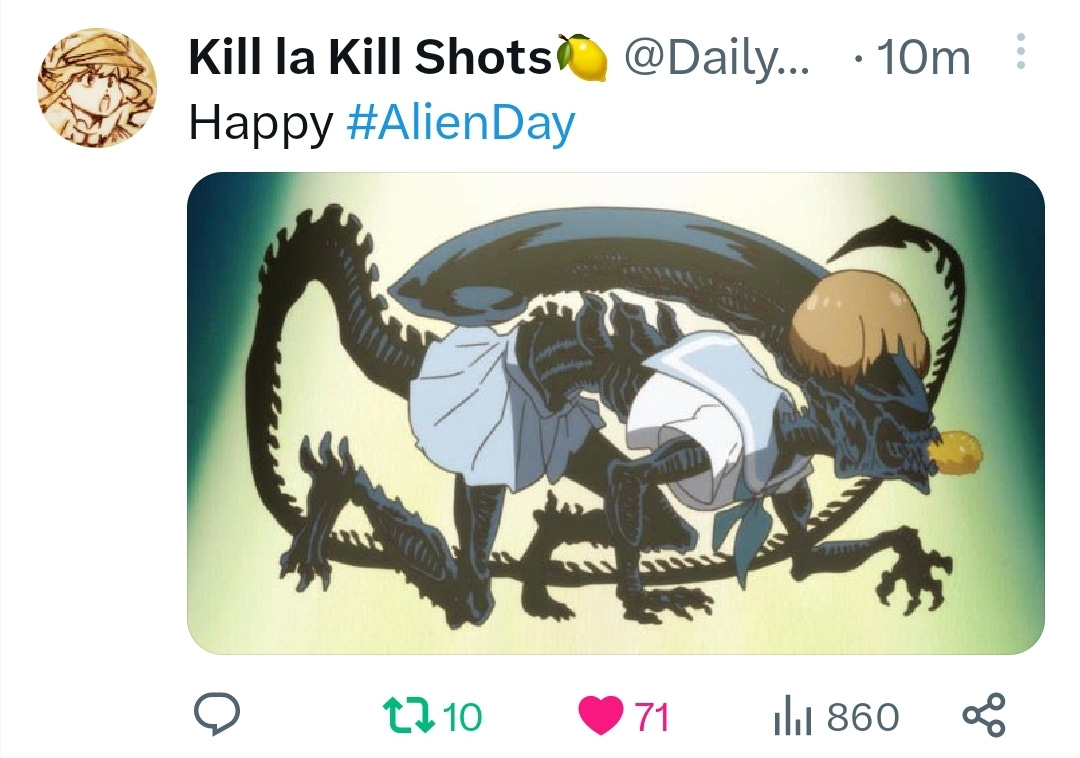
Task: Click the like count 71
Action: tap(652, 717)
